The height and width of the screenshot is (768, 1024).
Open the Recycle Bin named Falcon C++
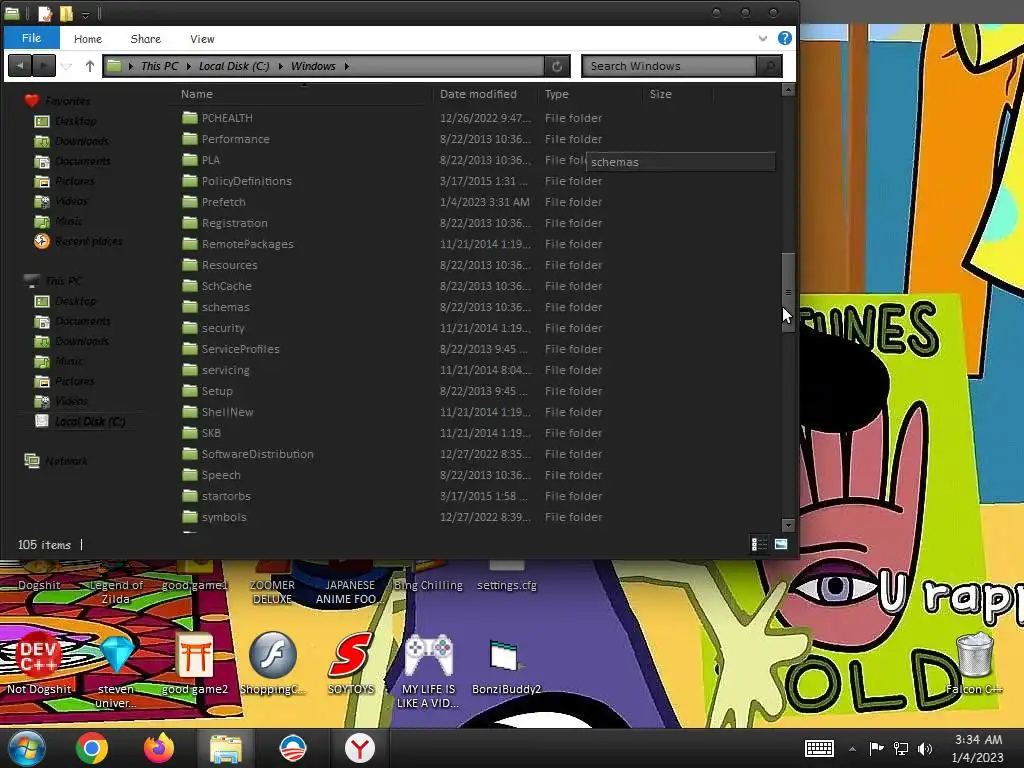pyautogui.click(x=974, y=663)
